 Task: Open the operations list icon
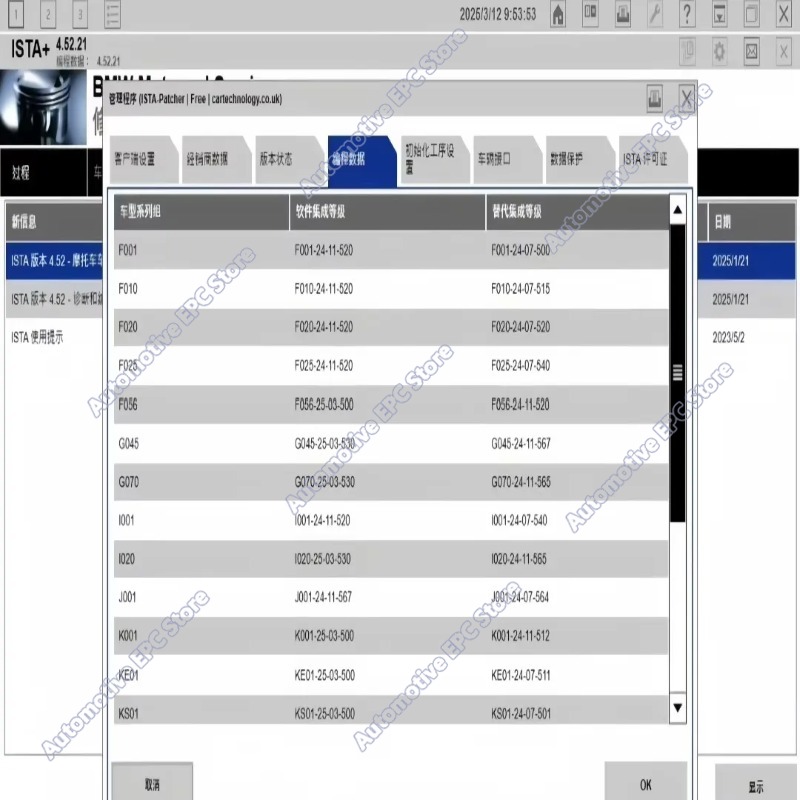(x=112, y=14)
